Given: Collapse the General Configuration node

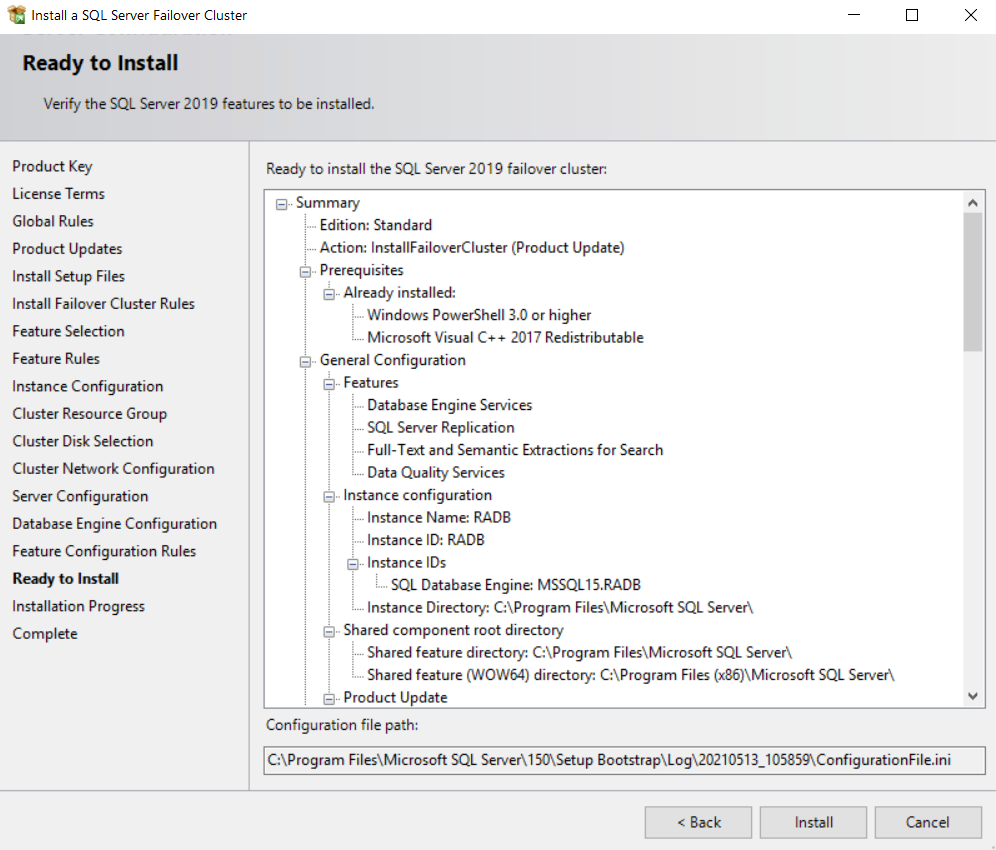Looking at the screenshot, I should click(305, 361).
